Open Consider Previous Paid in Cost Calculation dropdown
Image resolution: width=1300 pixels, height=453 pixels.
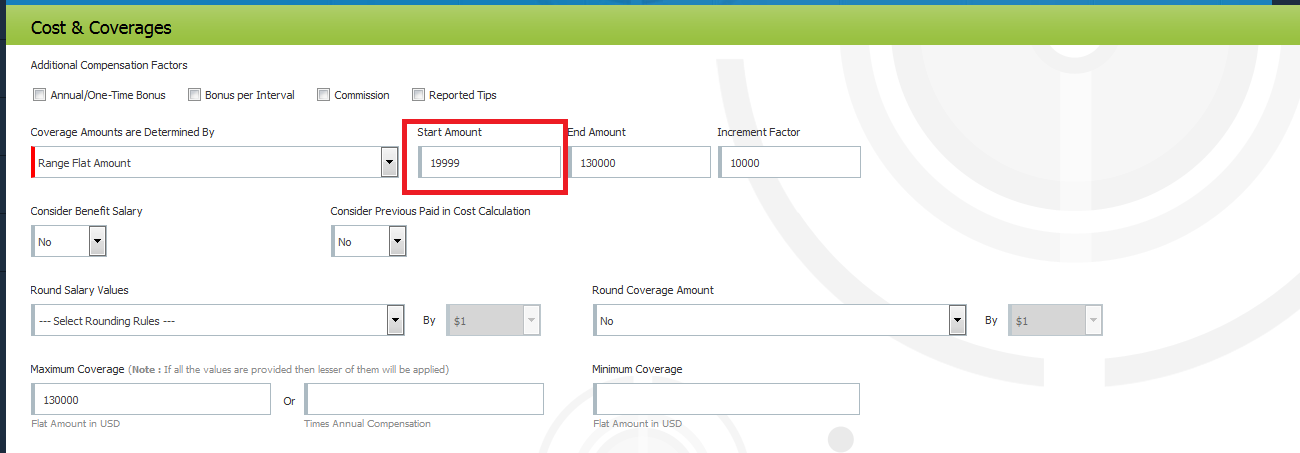[x=397, y=241]
